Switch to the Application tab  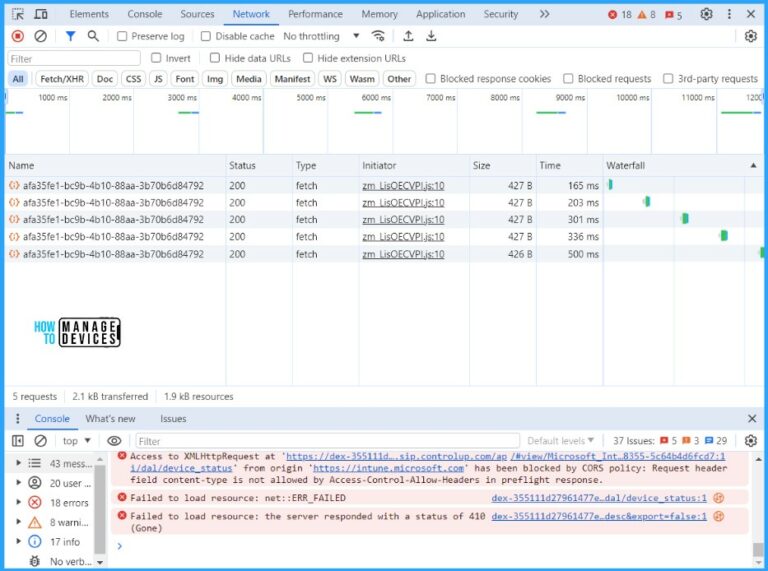click(x=441, y=14)
